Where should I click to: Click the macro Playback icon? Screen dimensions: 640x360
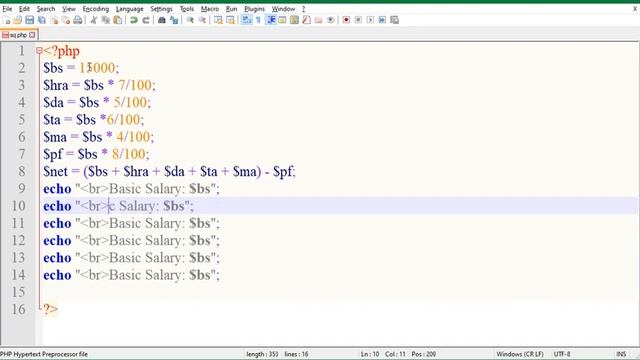(370, 20)
